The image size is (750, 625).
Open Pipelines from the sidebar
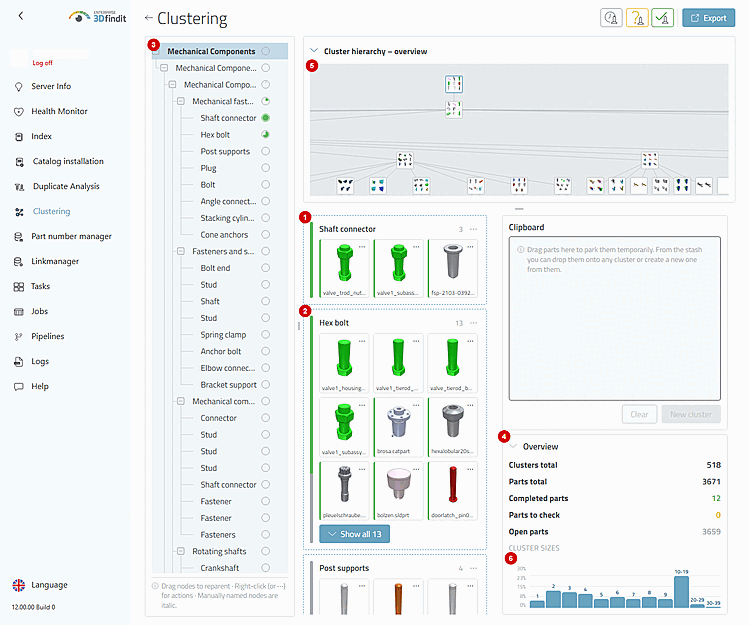tap(48, 337)
